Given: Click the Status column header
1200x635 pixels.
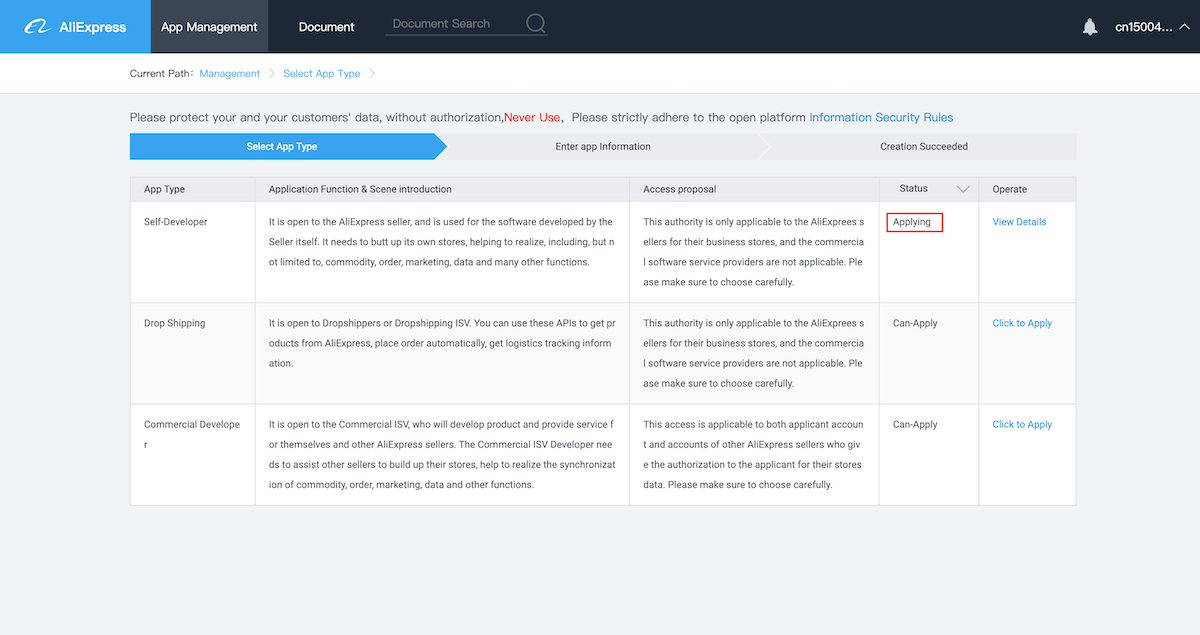Looking at the screenshot, I should (914, 189).
